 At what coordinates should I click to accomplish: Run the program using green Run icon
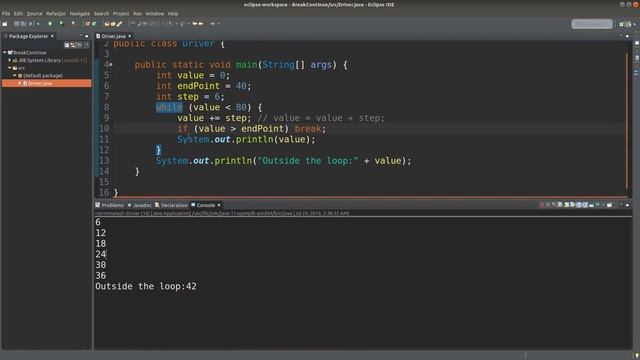pyautogui.click(x=62, y=24)
